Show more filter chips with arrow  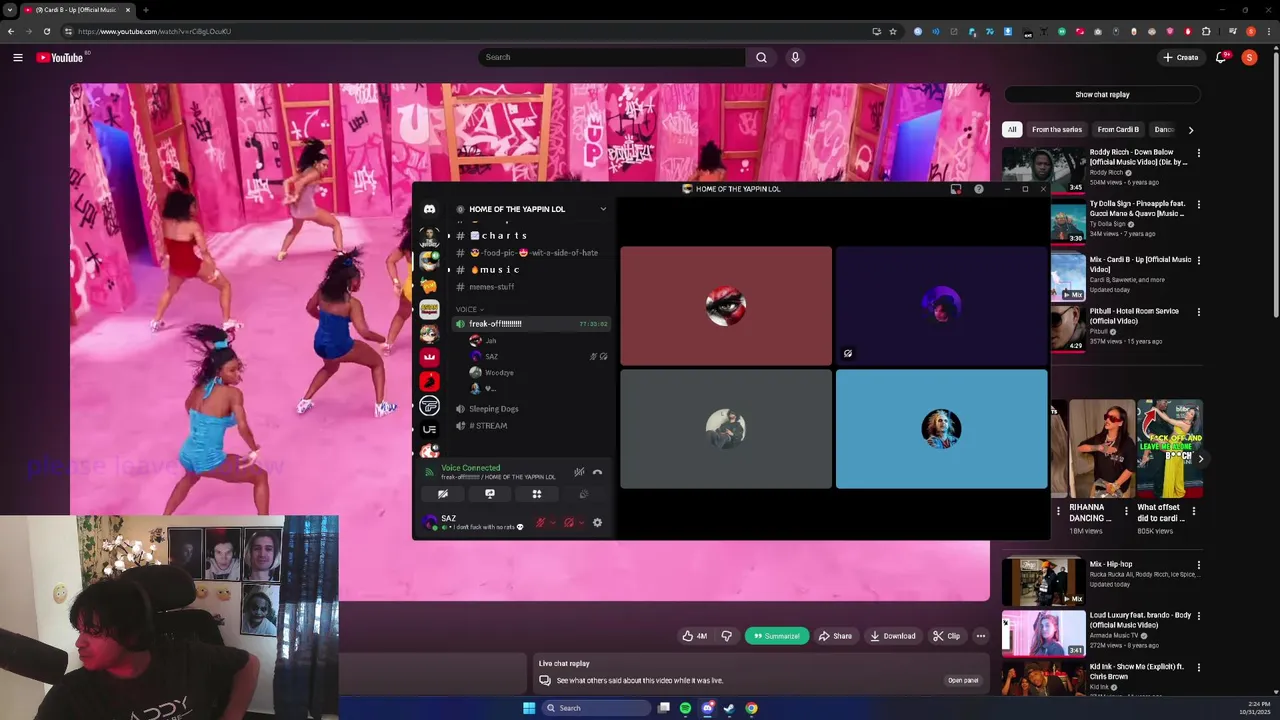1190,129
